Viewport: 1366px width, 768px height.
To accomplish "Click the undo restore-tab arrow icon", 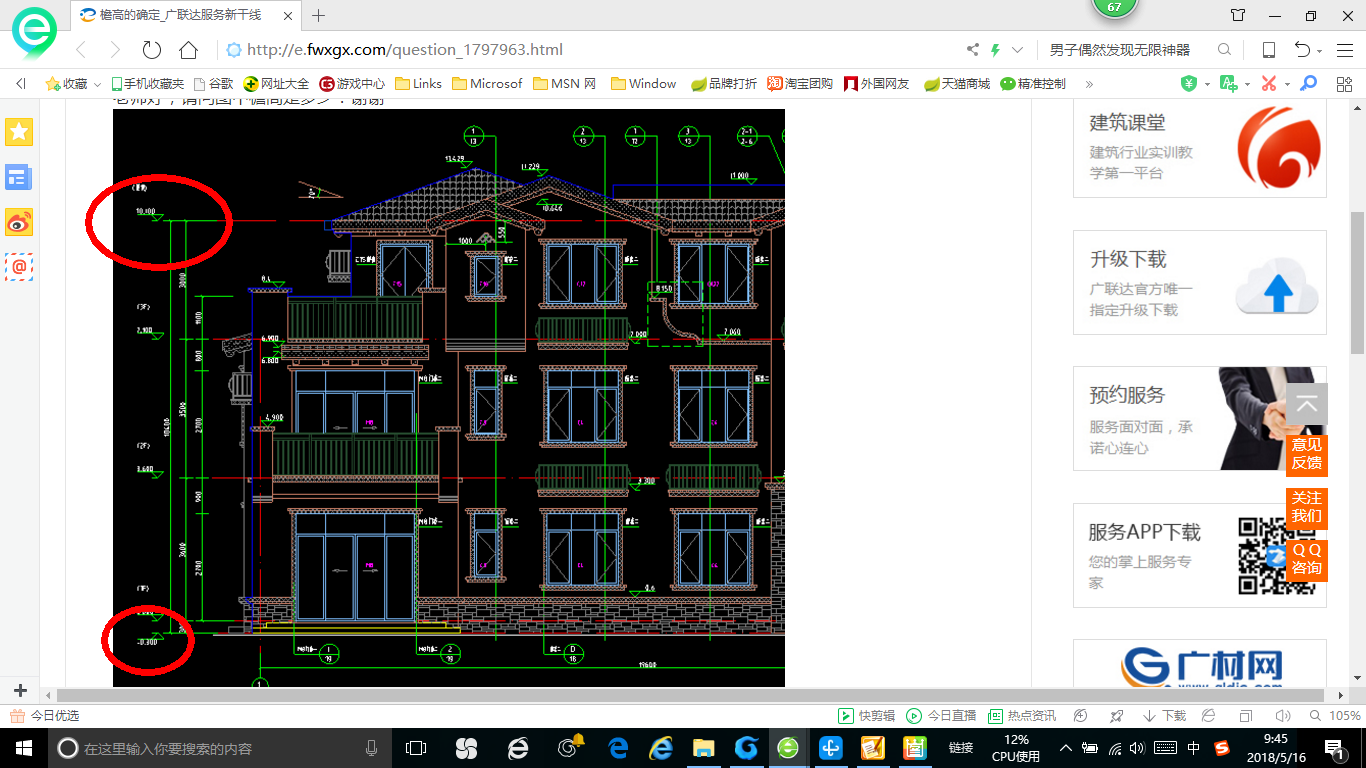I will pyautogui.click(x=1302, y=50).
